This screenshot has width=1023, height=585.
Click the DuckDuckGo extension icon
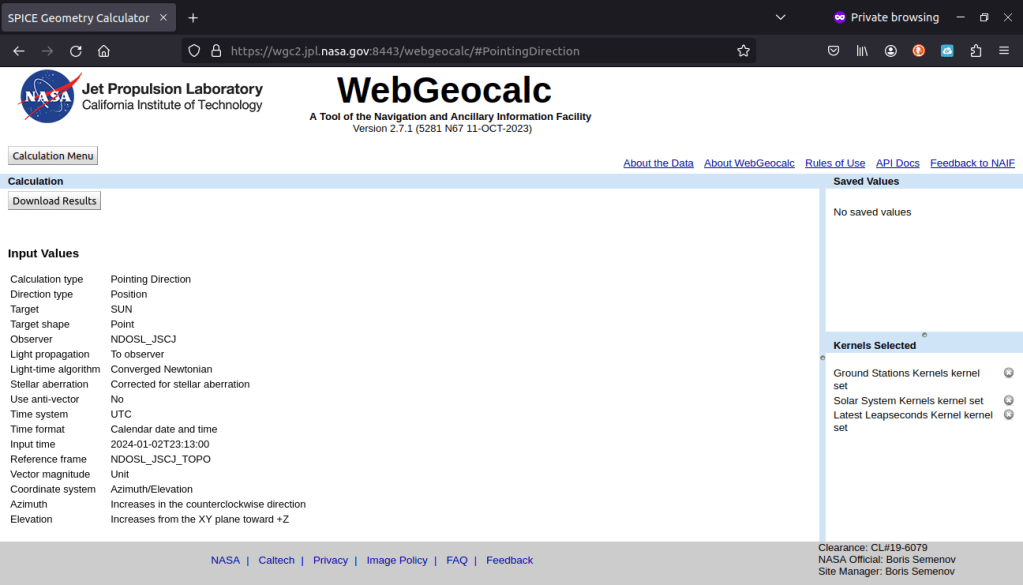pyautogui.click(x=919, y=51)
